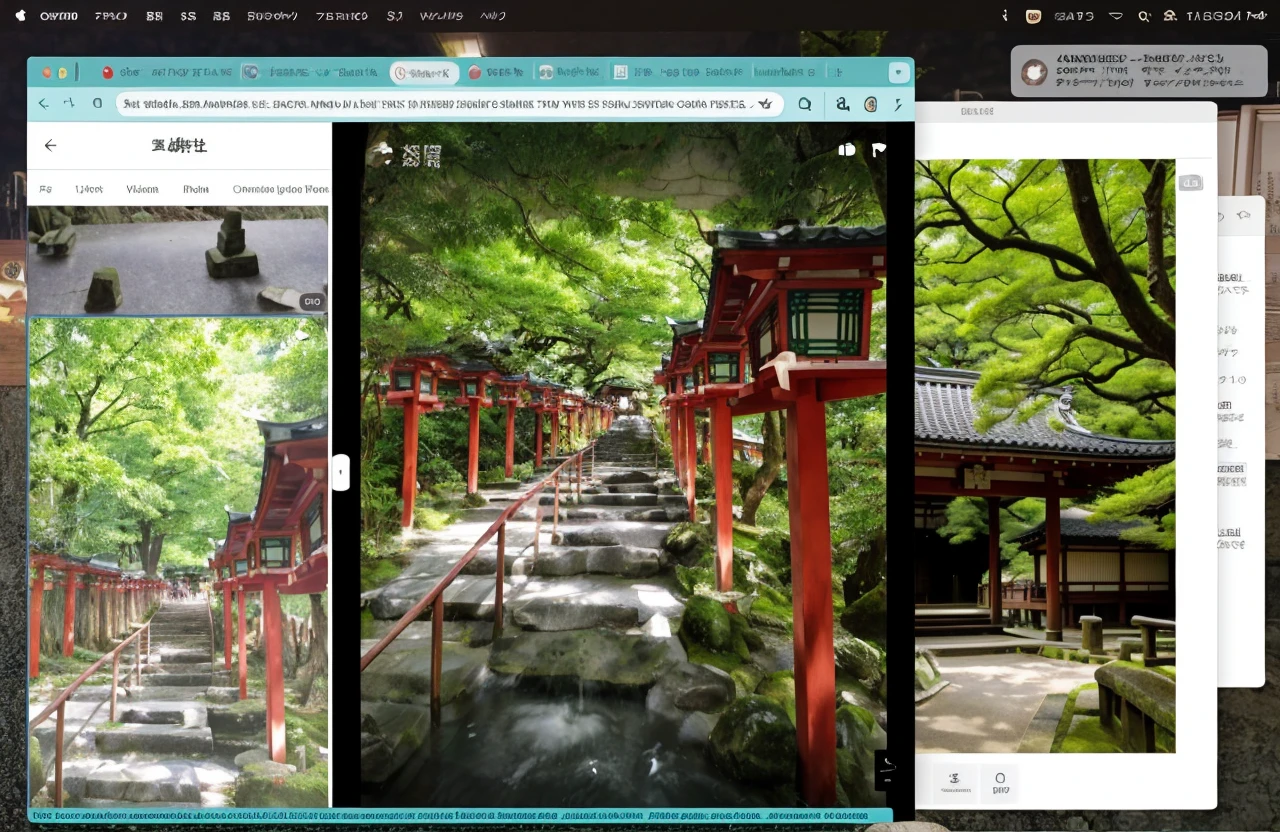Click the magnifier icon in the browser toolbar
The image size is (1280, 832).
tap(804, 104)
